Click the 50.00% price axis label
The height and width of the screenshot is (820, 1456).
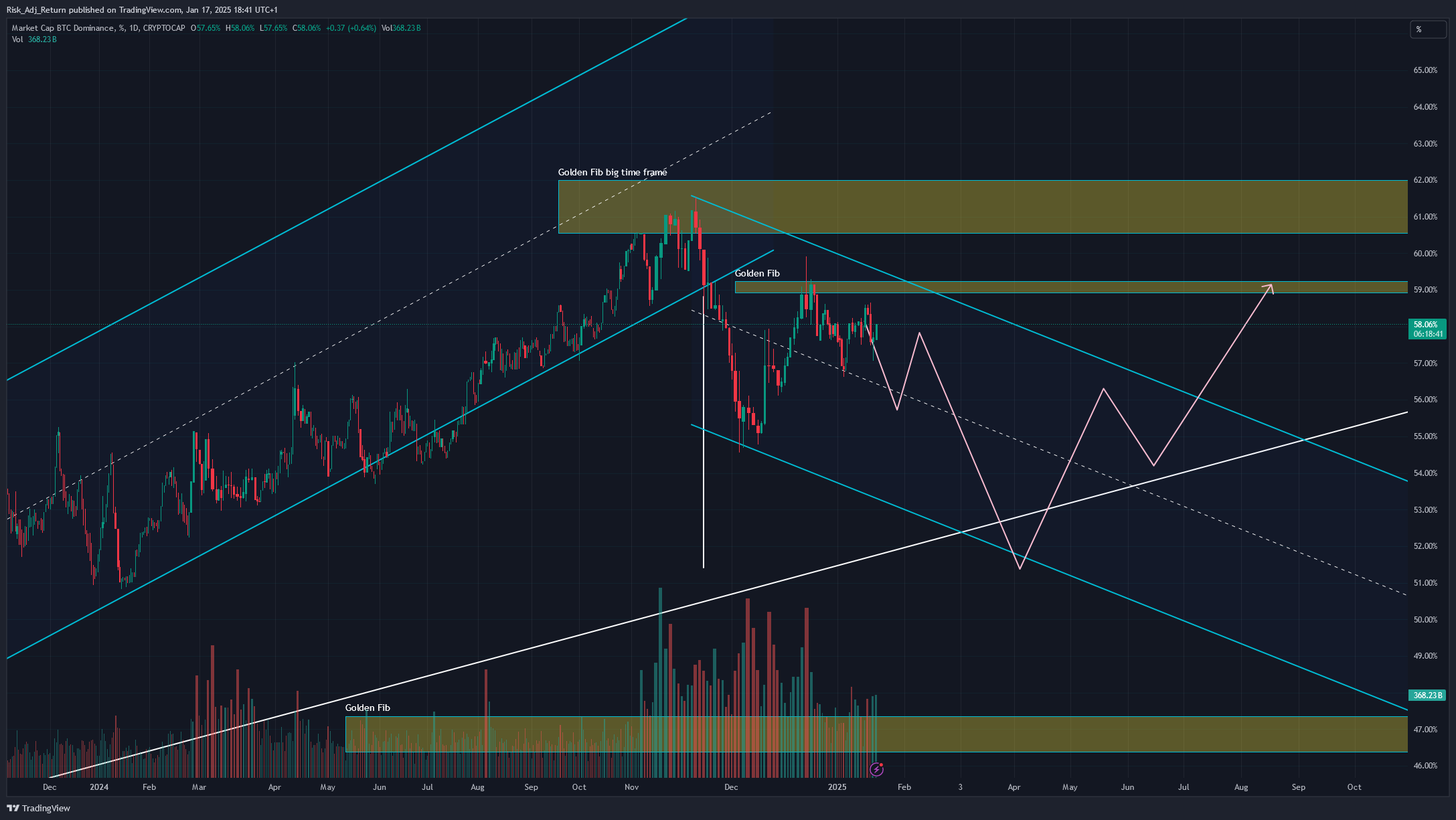tap(1425, 620)
